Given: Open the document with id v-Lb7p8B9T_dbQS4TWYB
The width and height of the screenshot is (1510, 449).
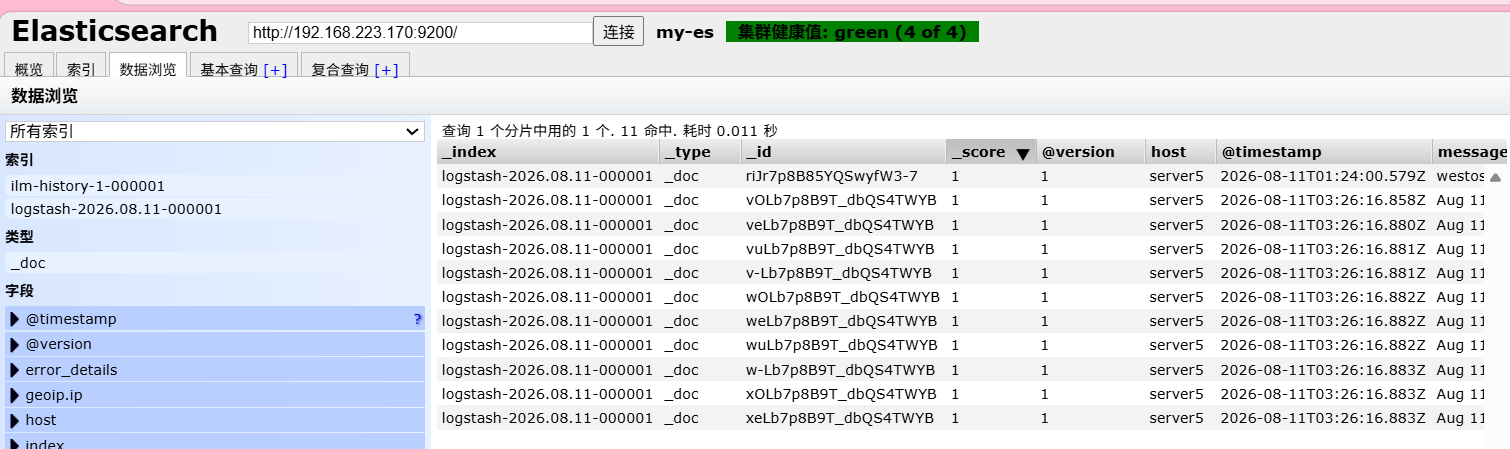Looking at the screenshot, I should pyautogui.click(x=839, y=273).
